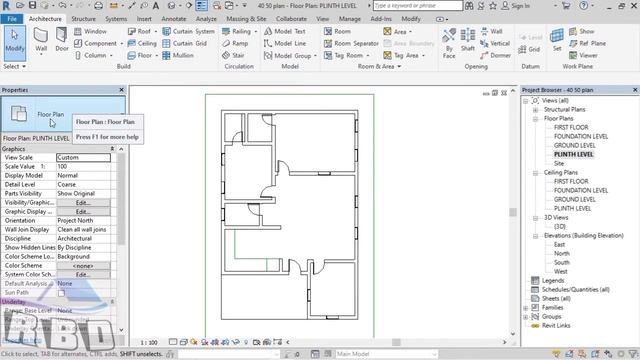Click the 1 : 100 view scale button
The image size is (640, 360).
(x=149, y=342)
